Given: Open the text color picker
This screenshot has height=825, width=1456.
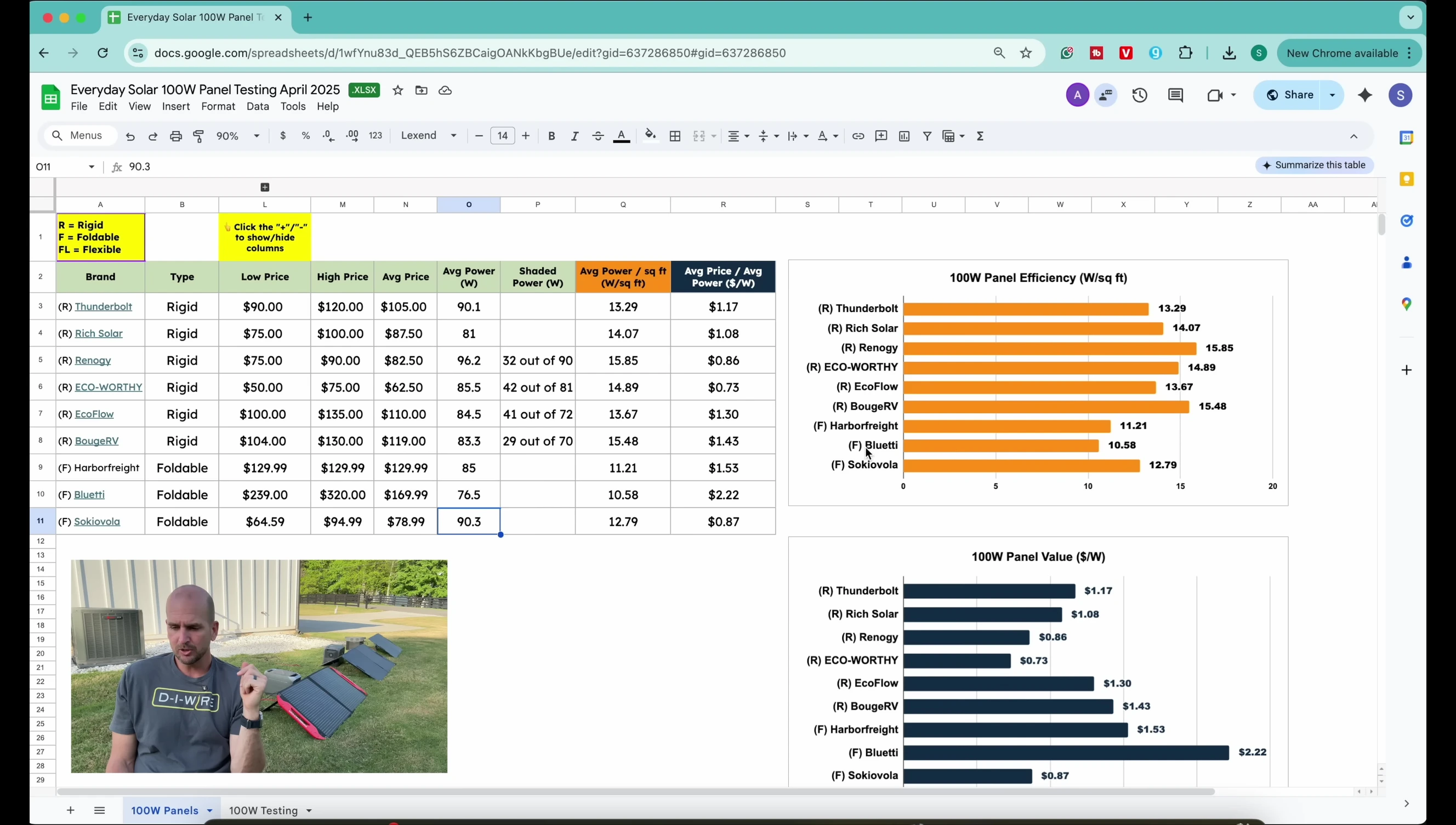Looking at the screenshot, I should (x=622, y=136).
